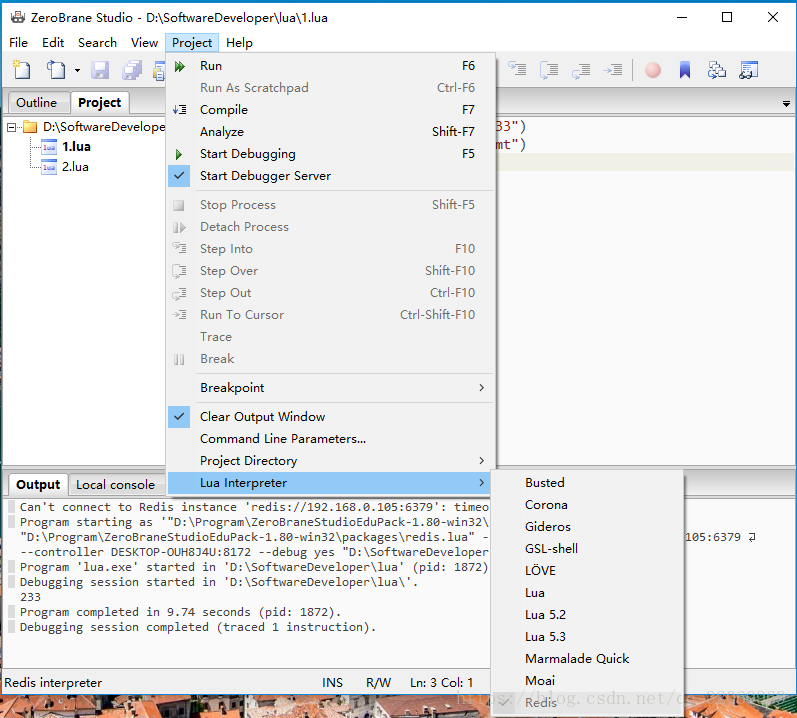Expand the Breakpoint submenu
Image resolution: width=797 pixels, height=718 pixels.
(x=330, y=388)
